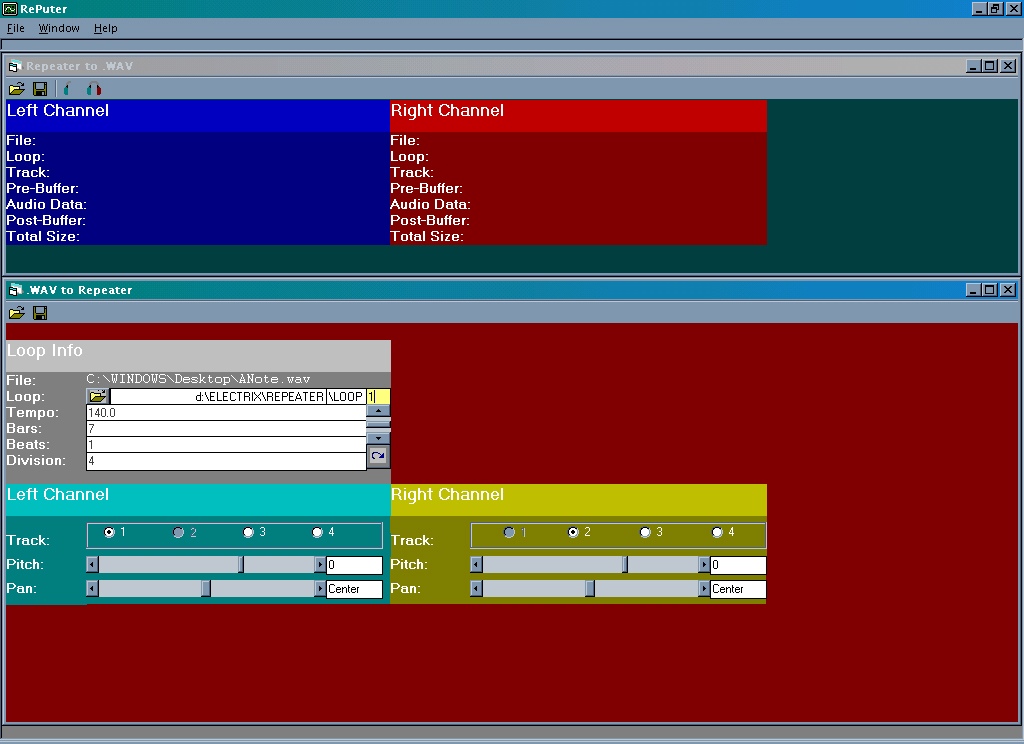Image resolution: width=1024 pixels, height=744 pixels.
Task: Save the loop using WAV to Repeater's disk icon
Action: click(x=40, y=313)
